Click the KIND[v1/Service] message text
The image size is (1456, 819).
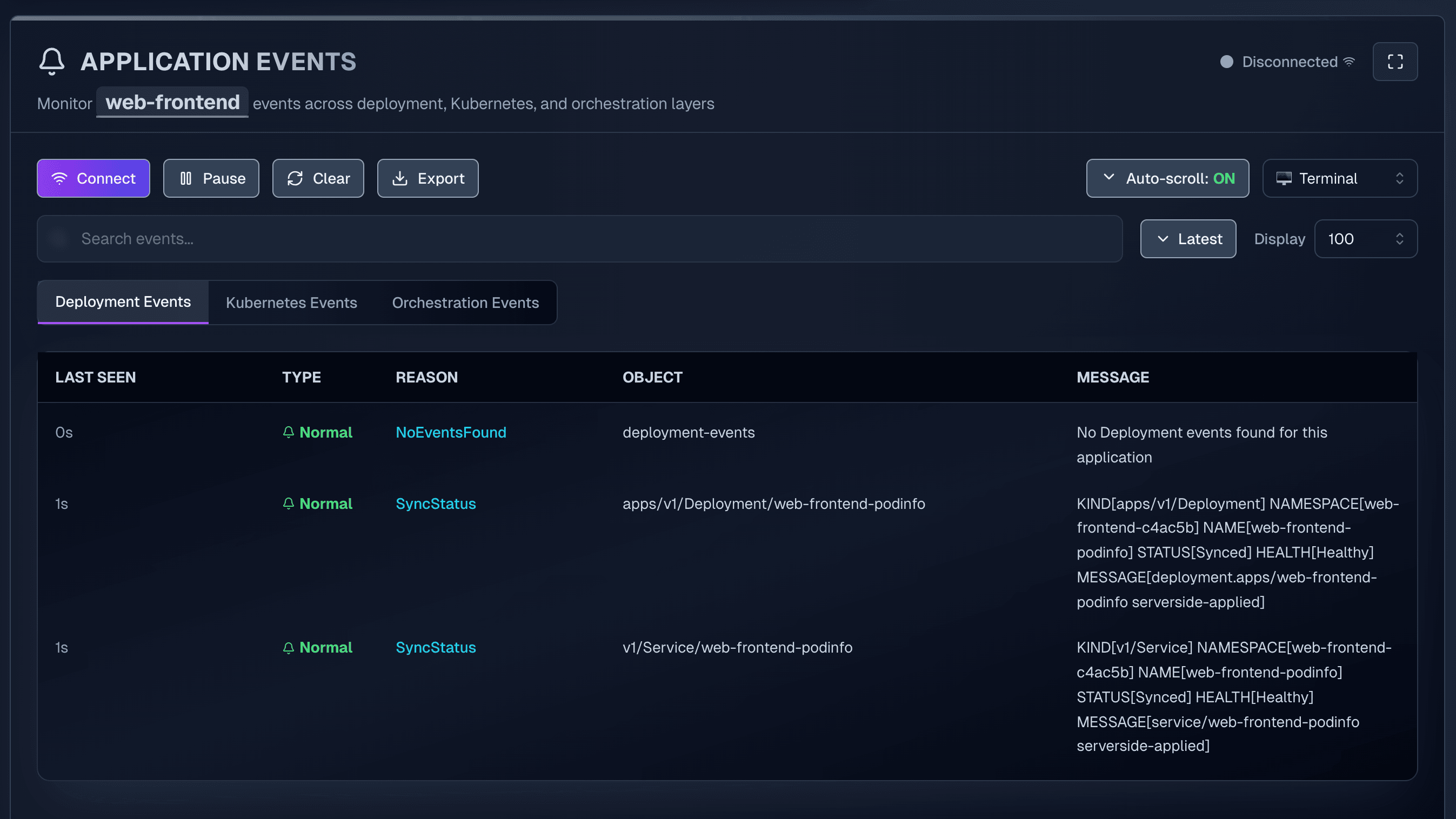[x=1234, y=696]
